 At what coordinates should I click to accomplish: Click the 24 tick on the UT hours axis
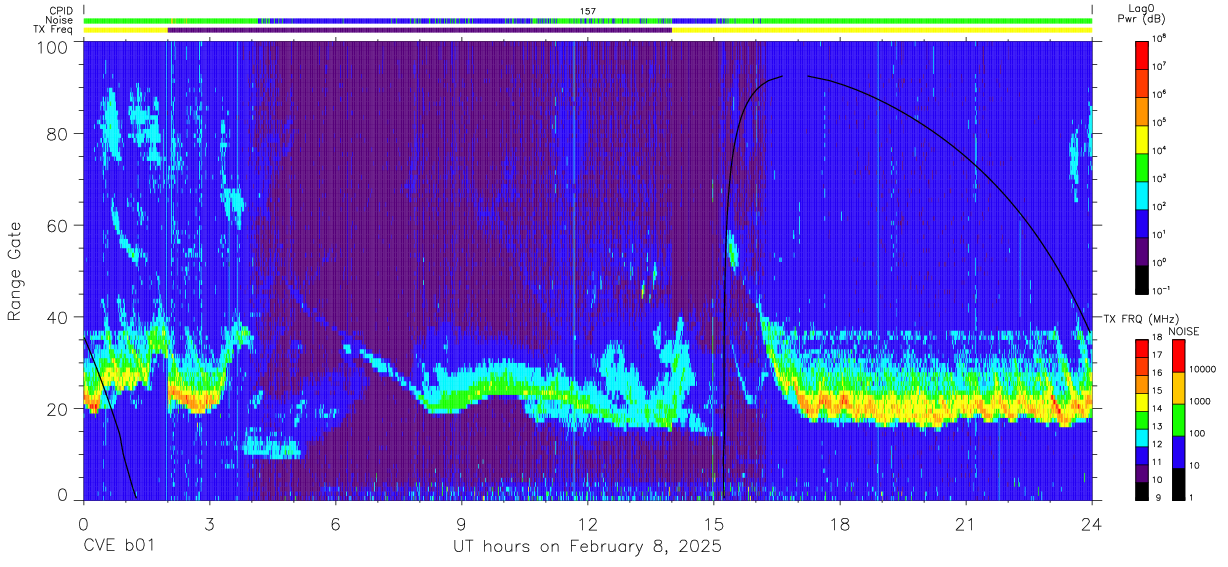point(1092,523)
